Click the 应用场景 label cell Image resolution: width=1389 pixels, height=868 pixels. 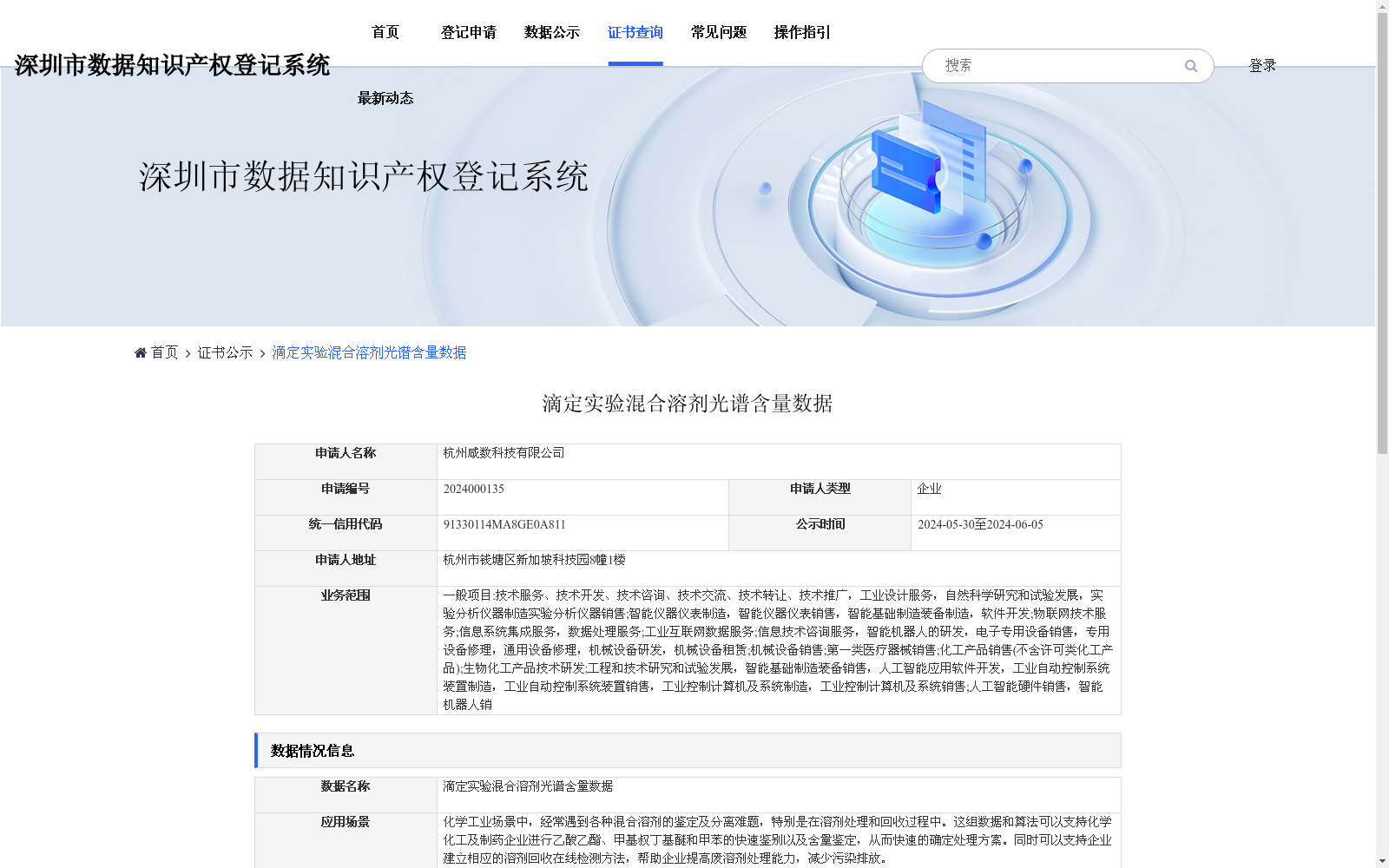click(346, 839)
